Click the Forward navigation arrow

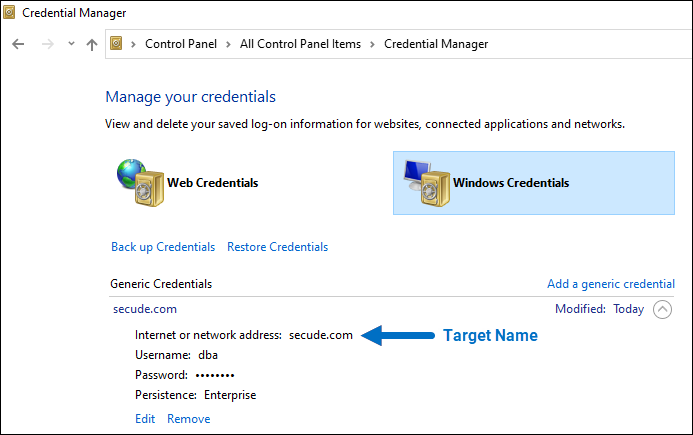click(46, 44)
